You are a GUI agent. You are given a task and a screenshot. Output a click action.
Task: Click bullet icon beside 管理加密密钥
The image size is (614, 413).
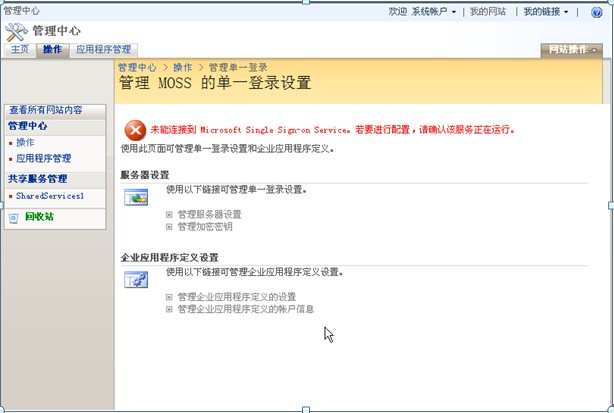169,227
